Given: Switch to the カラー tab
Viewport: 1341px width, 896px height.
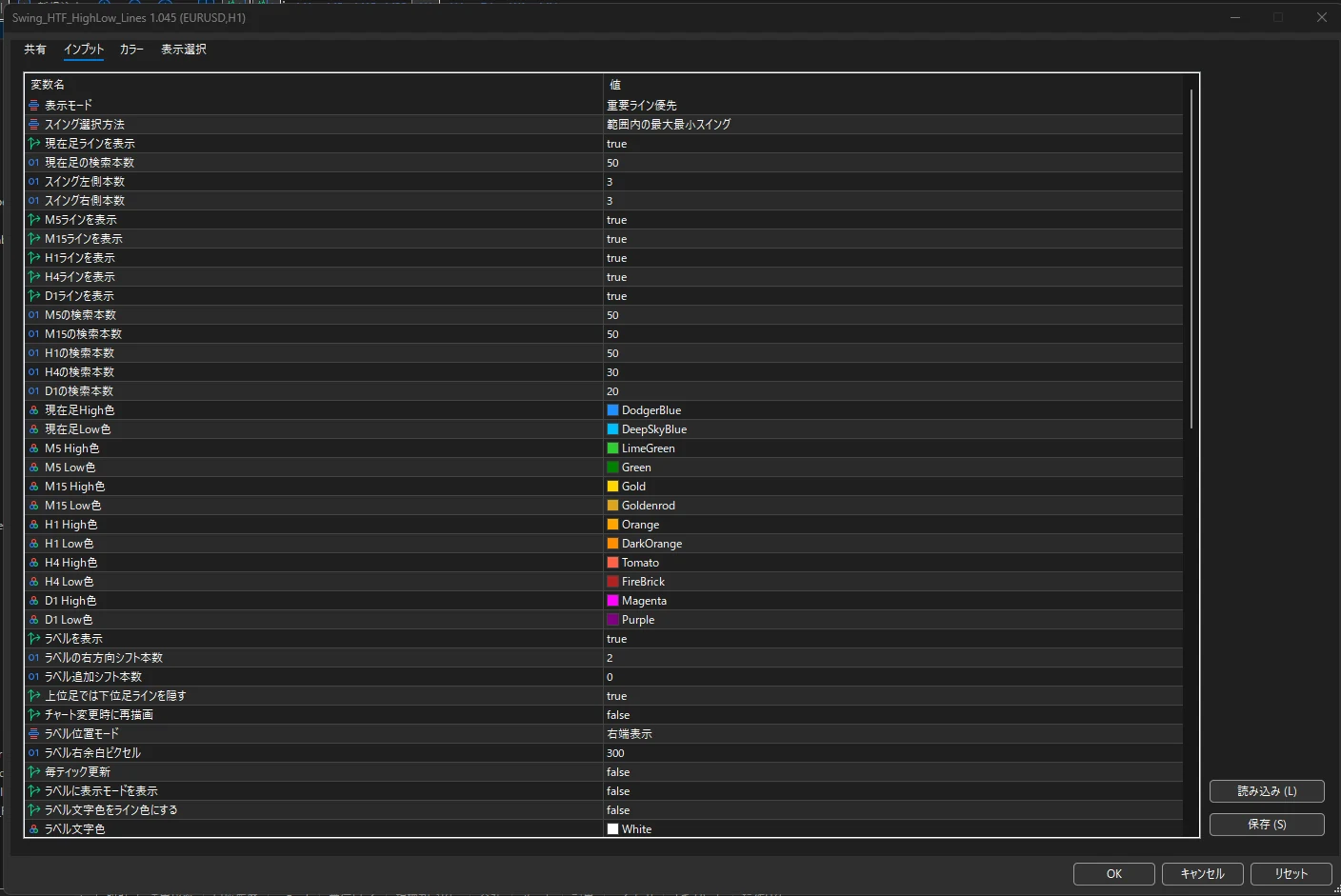Looking at the screenshot, I should [x=131, y=50].
